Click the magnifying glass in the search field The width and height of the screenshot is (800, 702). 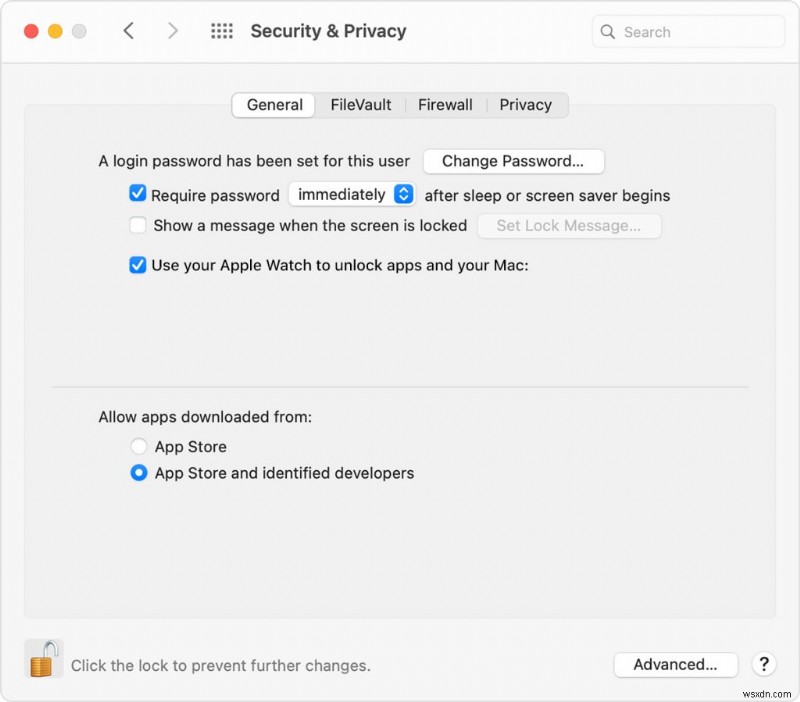coord(608,32)
